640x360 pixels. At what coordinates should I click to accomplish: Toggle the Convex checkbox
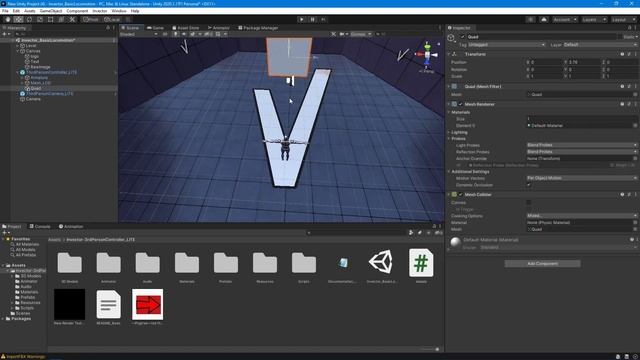[x=529, y=202]
